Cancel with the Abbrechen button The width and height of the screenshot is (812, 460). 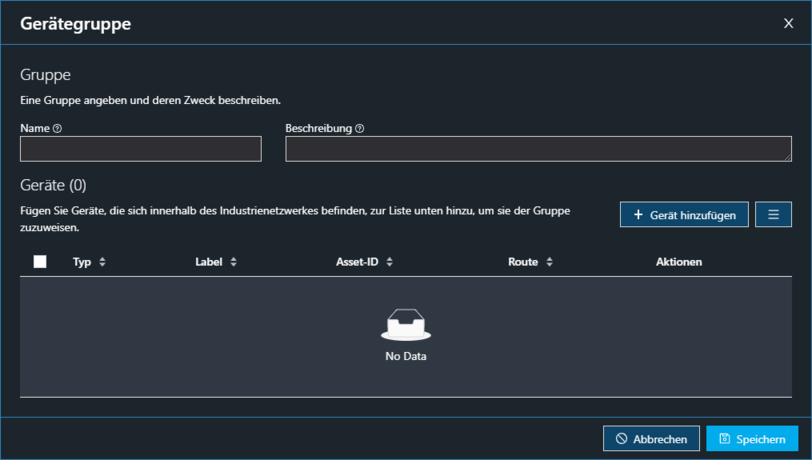(651, 439)
